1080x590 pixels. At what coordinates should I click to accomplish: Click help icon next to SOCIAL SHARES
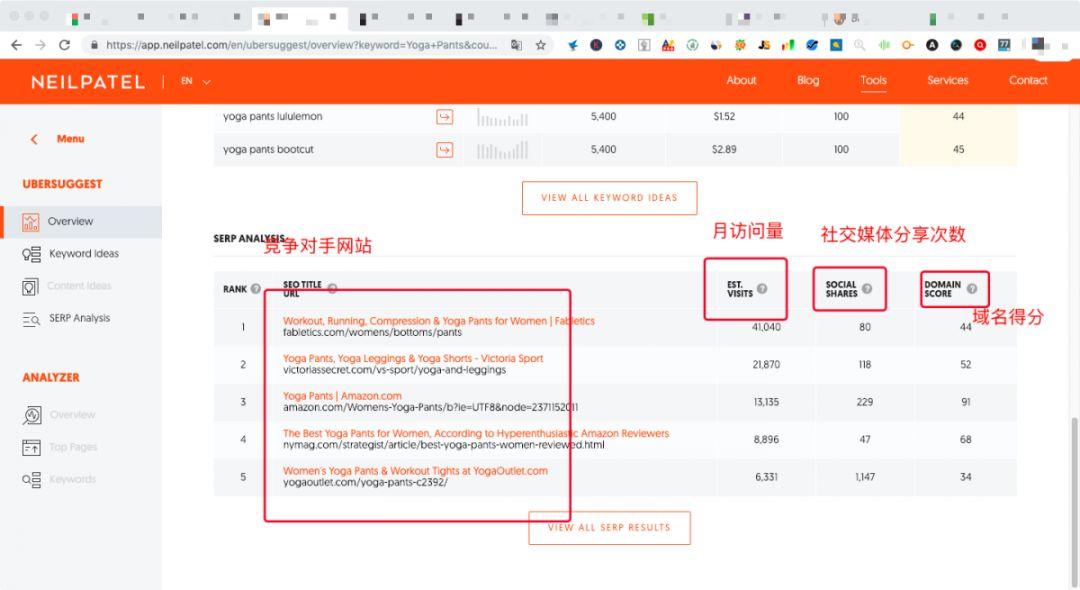(866, 288)
